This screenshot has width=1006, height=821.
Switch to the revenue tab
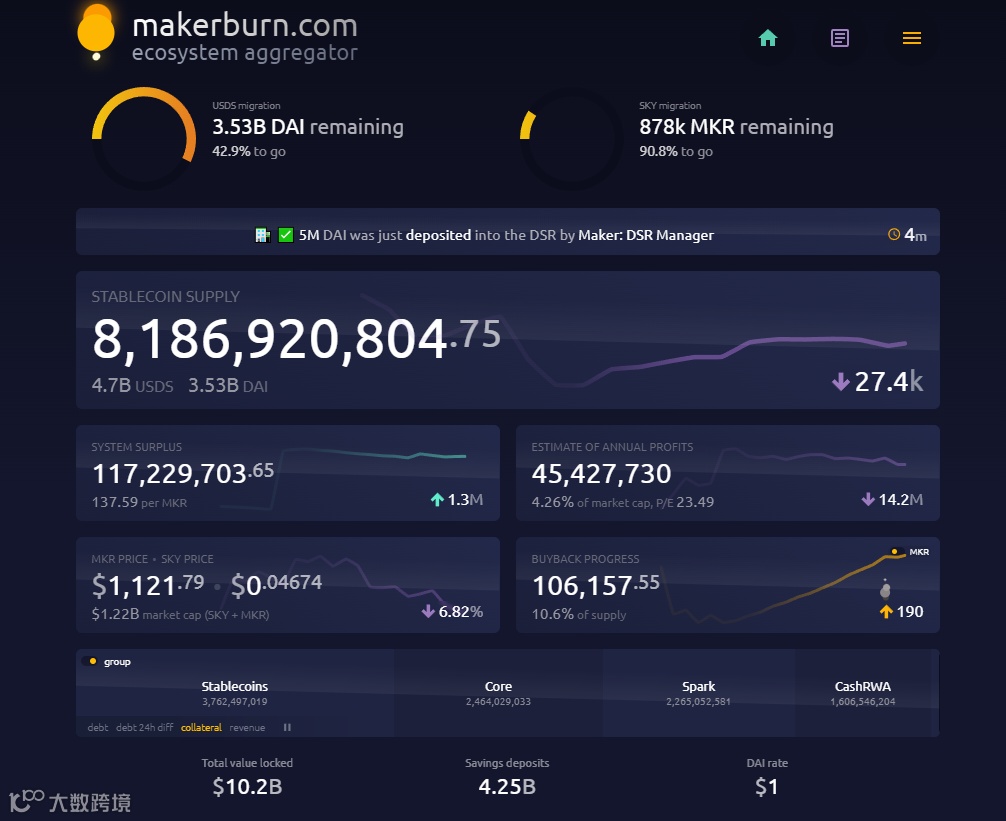[x=247, y=727]
